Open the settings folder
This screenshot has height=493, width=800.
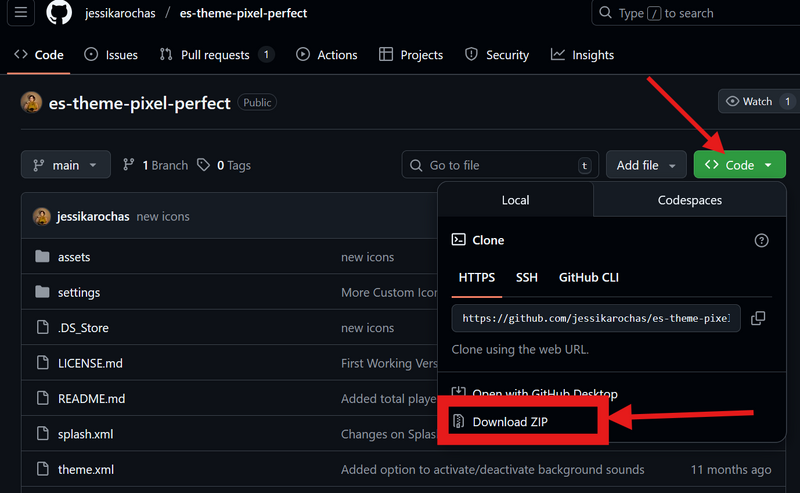(x=78, y=292)
